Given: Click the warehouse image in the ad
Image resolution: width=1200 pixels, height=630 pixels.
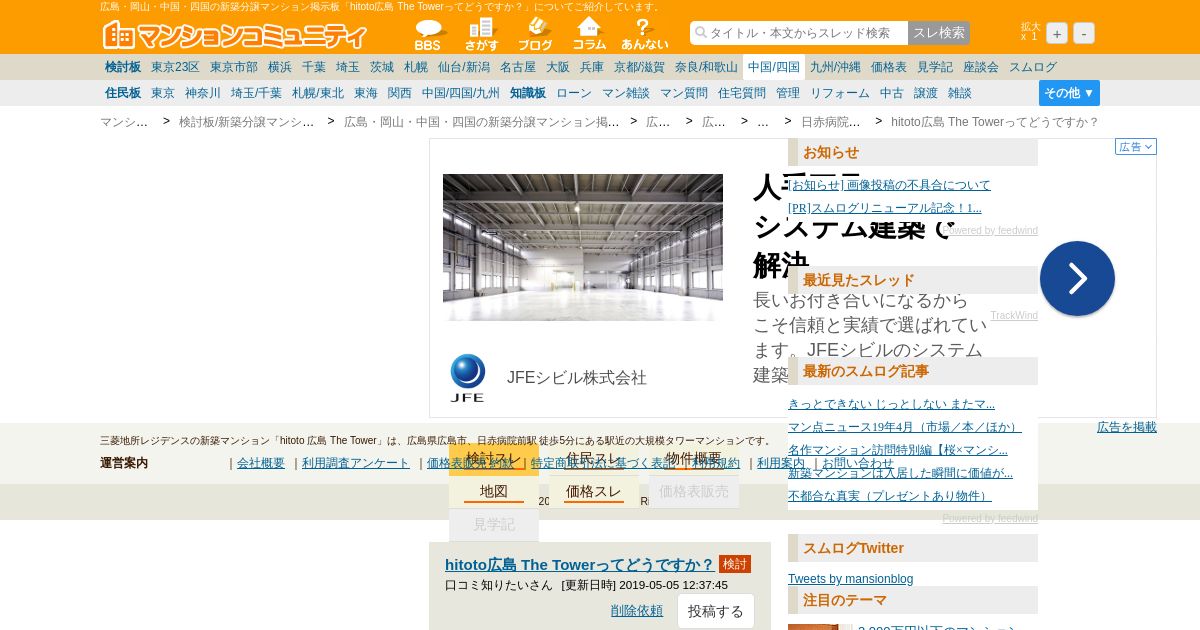Looking at the screenshot, I should pyautogui.click(x=583, y=247).
